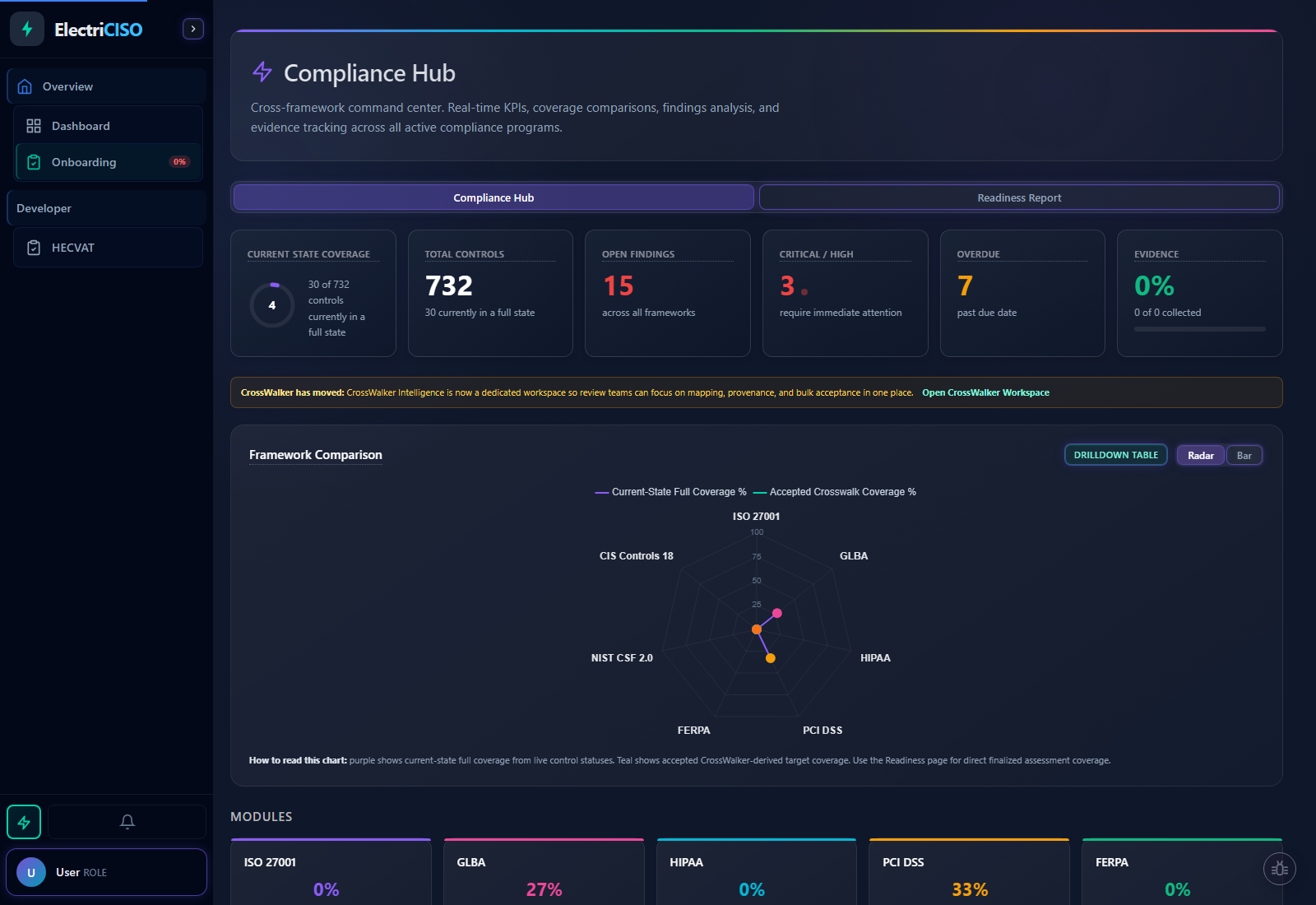Expand the sidebar with the chevron button
The image size is (1316, 905).
(x=192, y=28)
